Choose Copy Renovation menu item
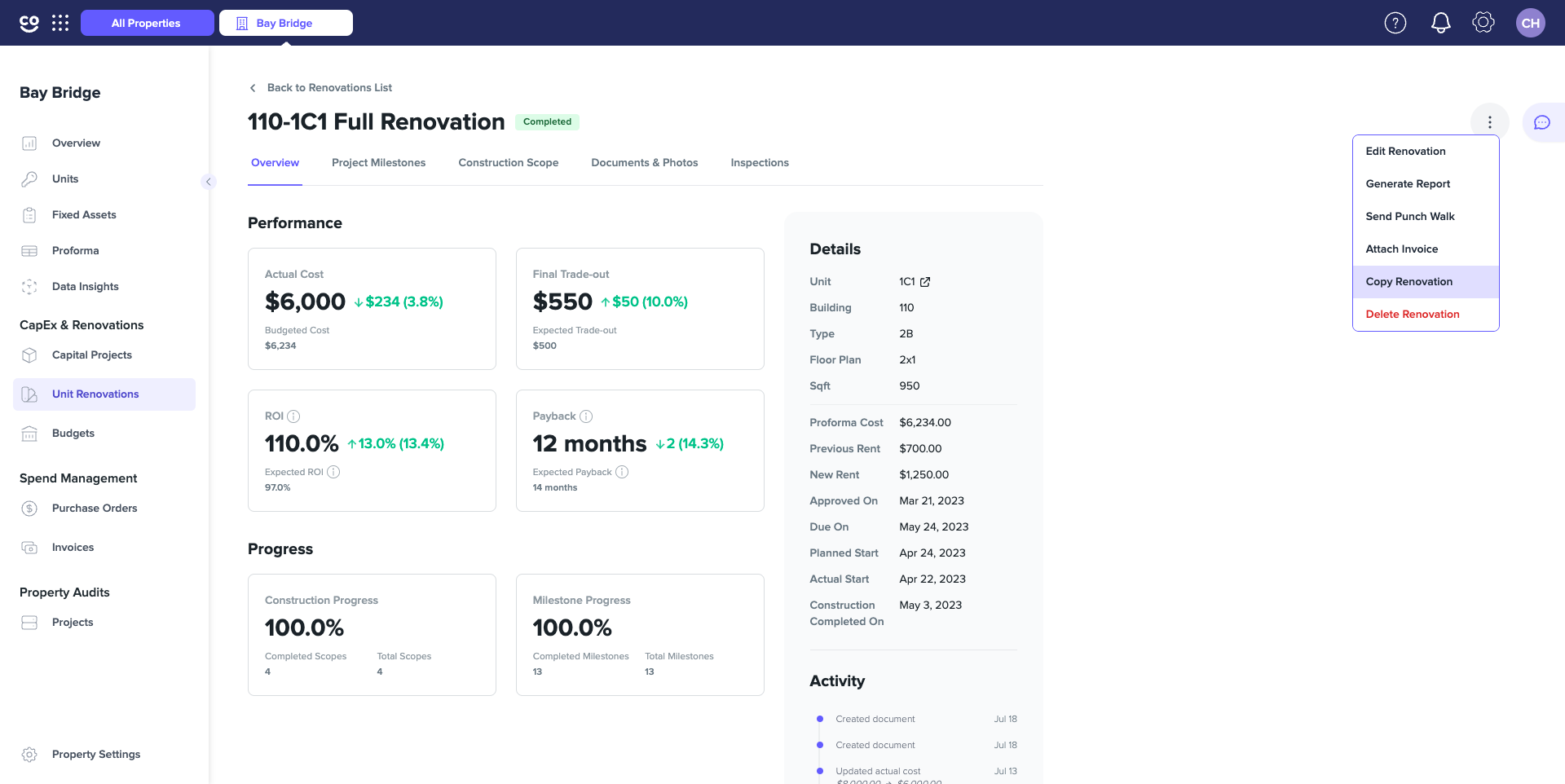The height and width of the screenshot is (784, 1565). point(1426,282)
